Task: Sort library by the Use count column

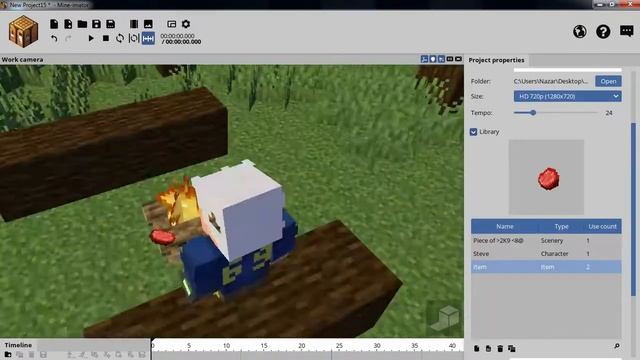Action: (602, 227)
